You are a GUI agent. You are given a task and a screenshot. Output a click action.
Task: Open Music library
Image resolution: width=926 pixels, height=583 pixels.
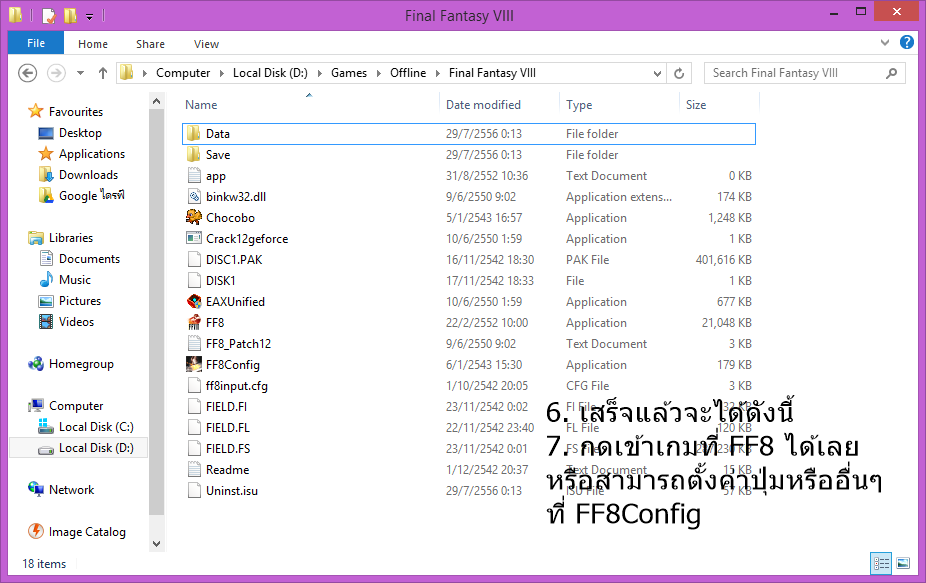pos(64,279)
